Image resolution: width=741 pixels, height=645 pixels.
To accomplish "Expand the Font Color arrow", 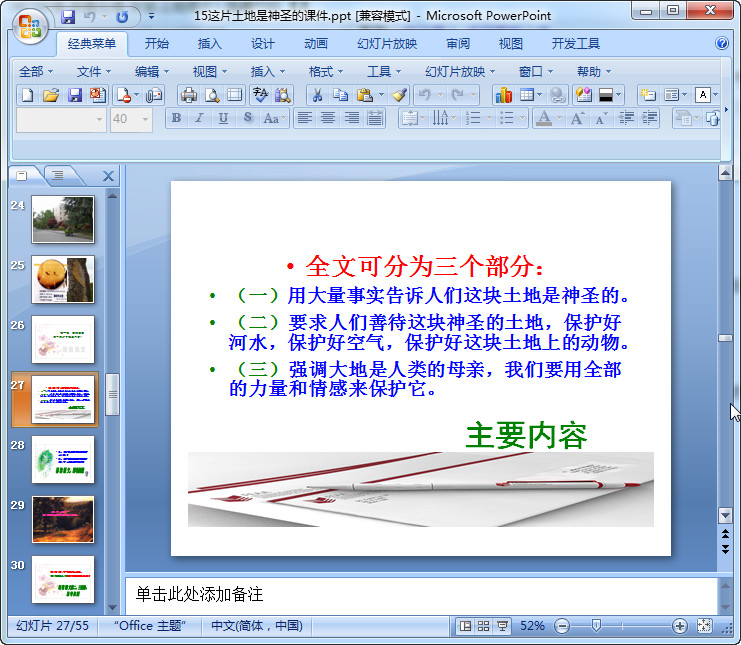I will point(559,118).
